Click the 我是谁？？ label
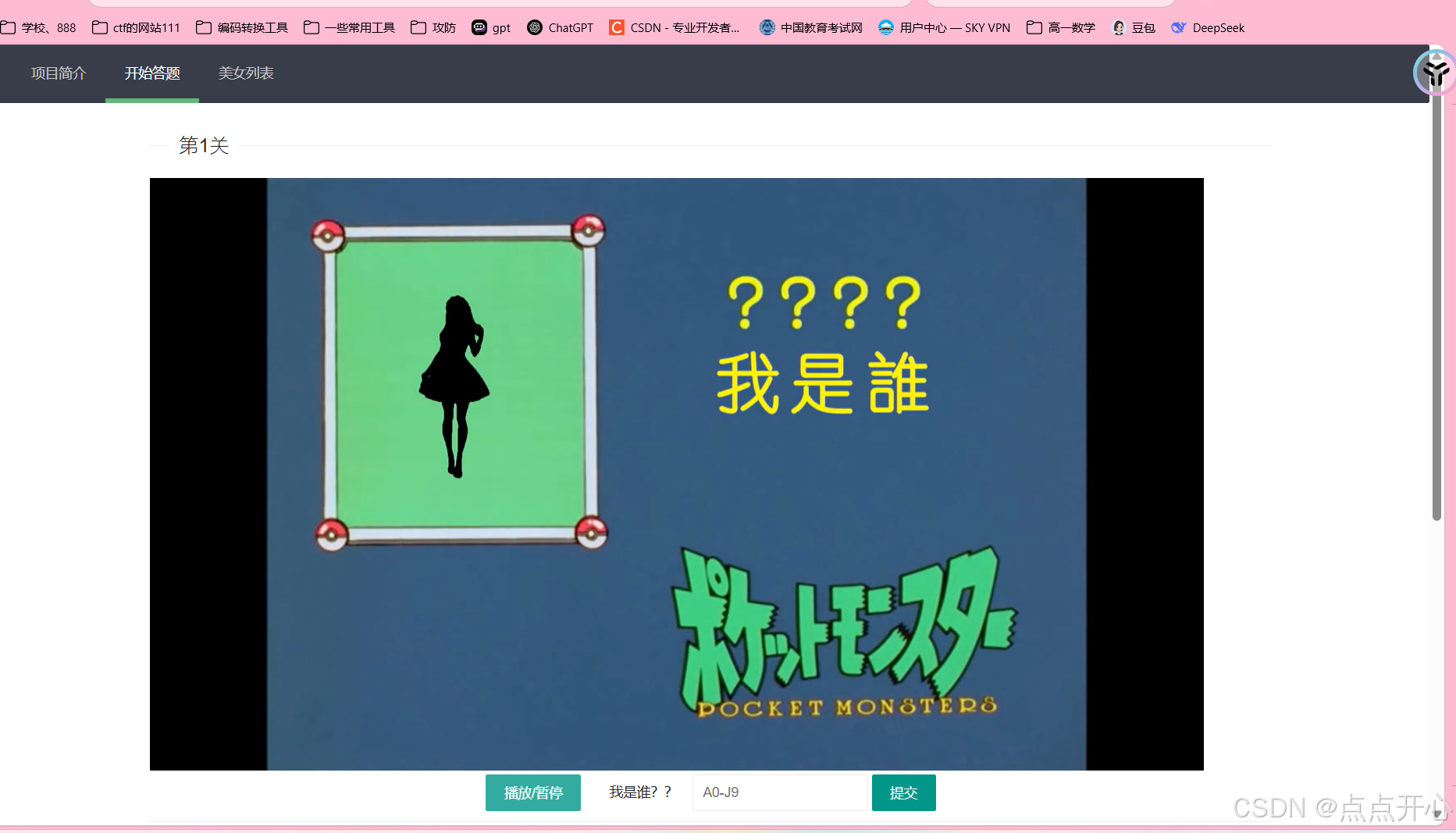The height and width of the screenshot is (833, 1456). [641, 792]
